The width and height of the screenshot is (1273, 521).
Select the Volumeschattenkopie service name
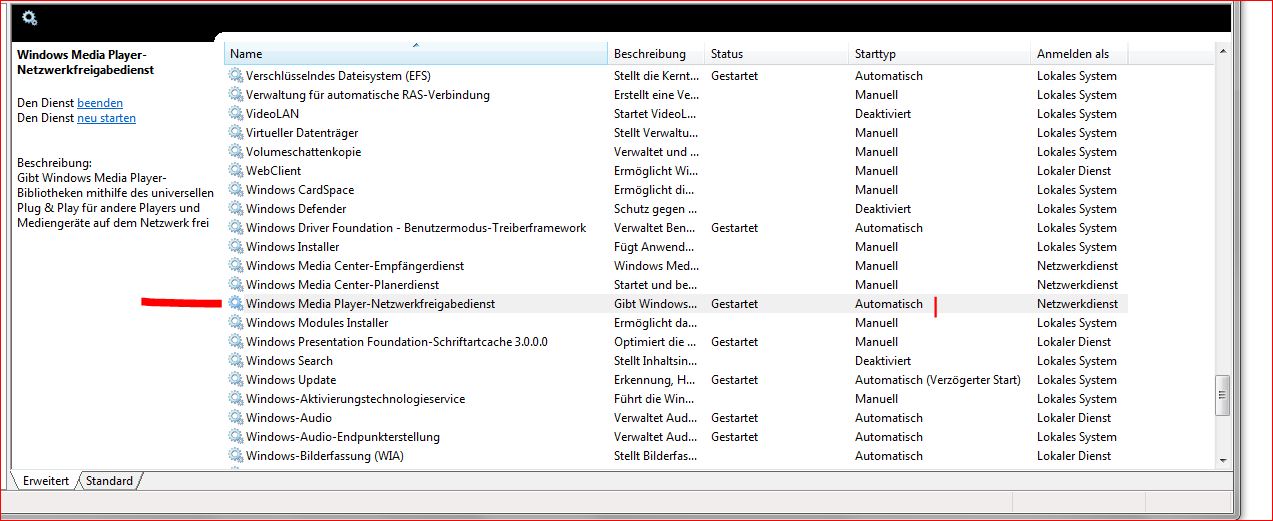pyautogui.click(x=304, y=152)
